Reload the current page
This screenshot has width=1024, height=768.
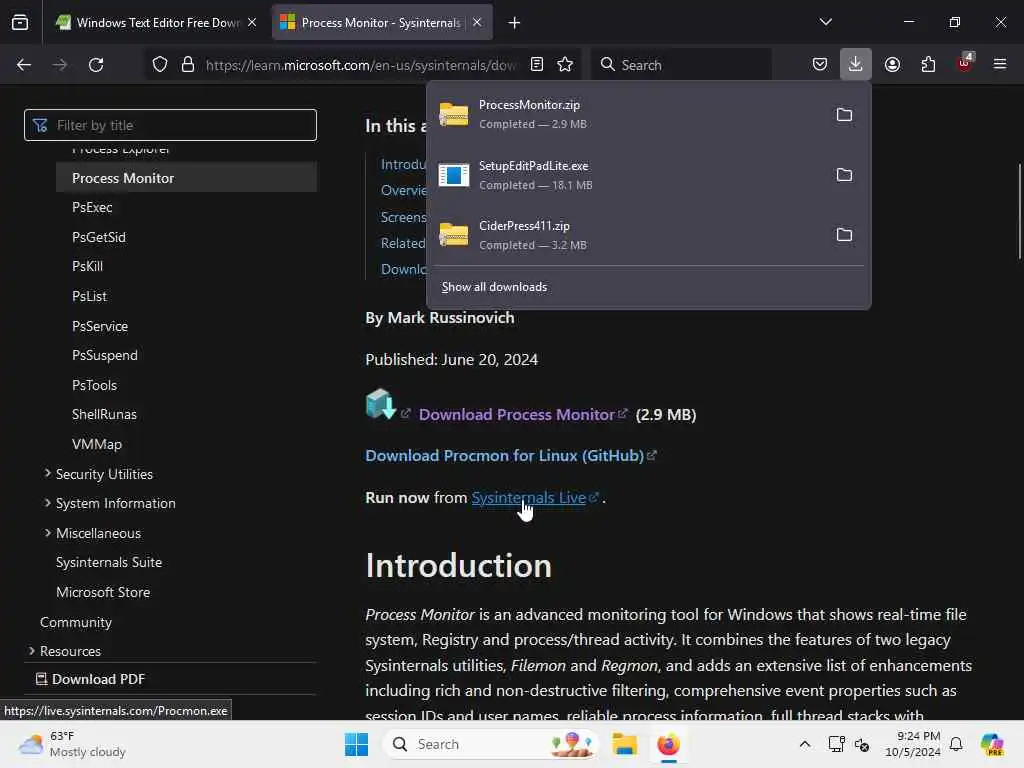coord(96,65)
